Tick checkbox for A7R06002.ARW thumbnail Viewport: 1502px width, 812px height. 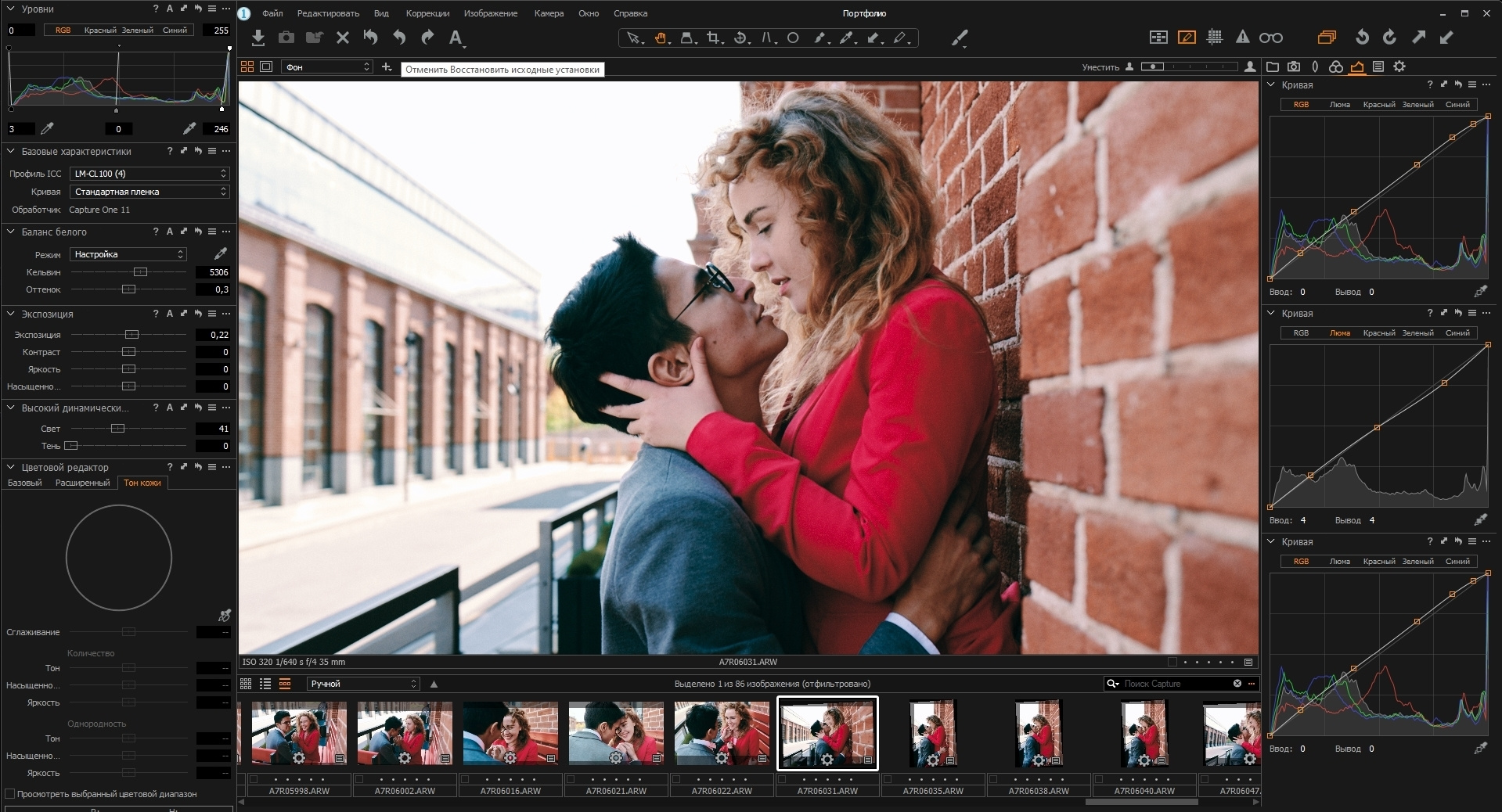point(359,779)
